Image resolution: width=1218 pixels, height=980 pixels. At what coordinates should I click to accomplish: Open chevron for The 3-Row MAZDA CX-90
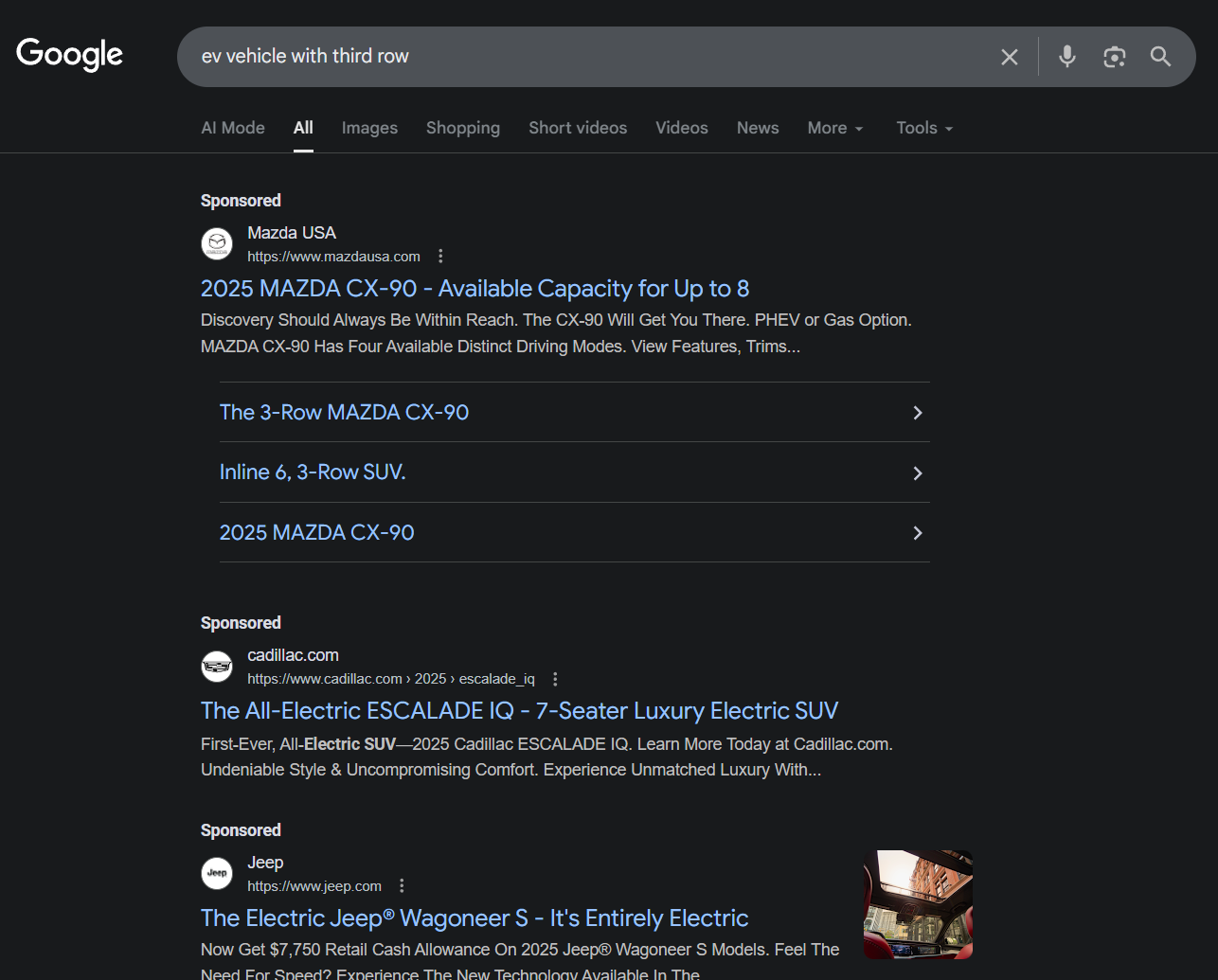[x=917, y=413]
